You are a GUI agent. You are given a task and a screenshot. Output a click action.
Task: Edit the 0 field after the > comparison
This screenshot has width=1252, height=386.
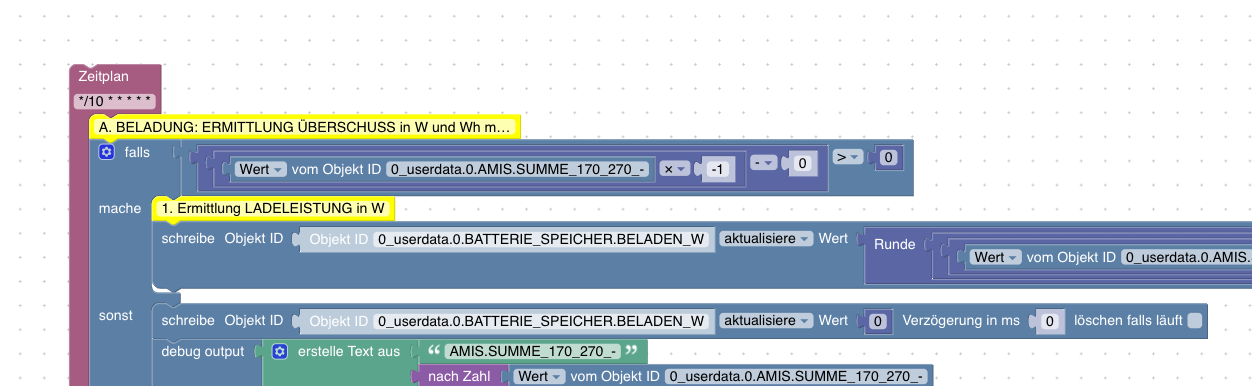(x=888, y=157)
